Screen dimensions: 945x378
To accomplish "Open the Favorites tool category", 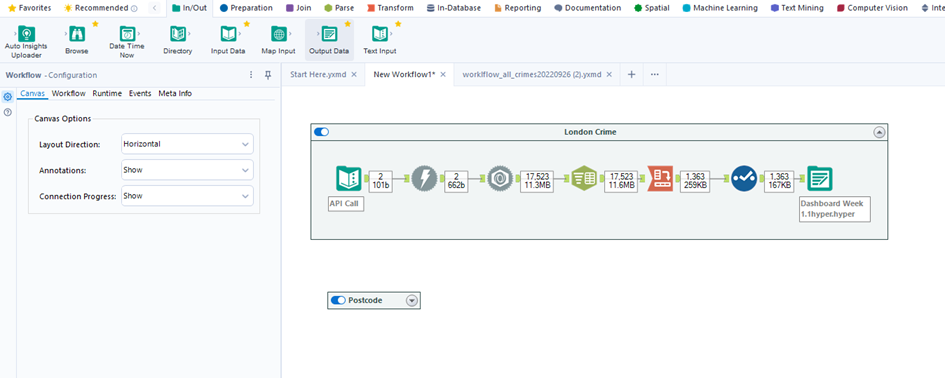I will click(29, 8).
